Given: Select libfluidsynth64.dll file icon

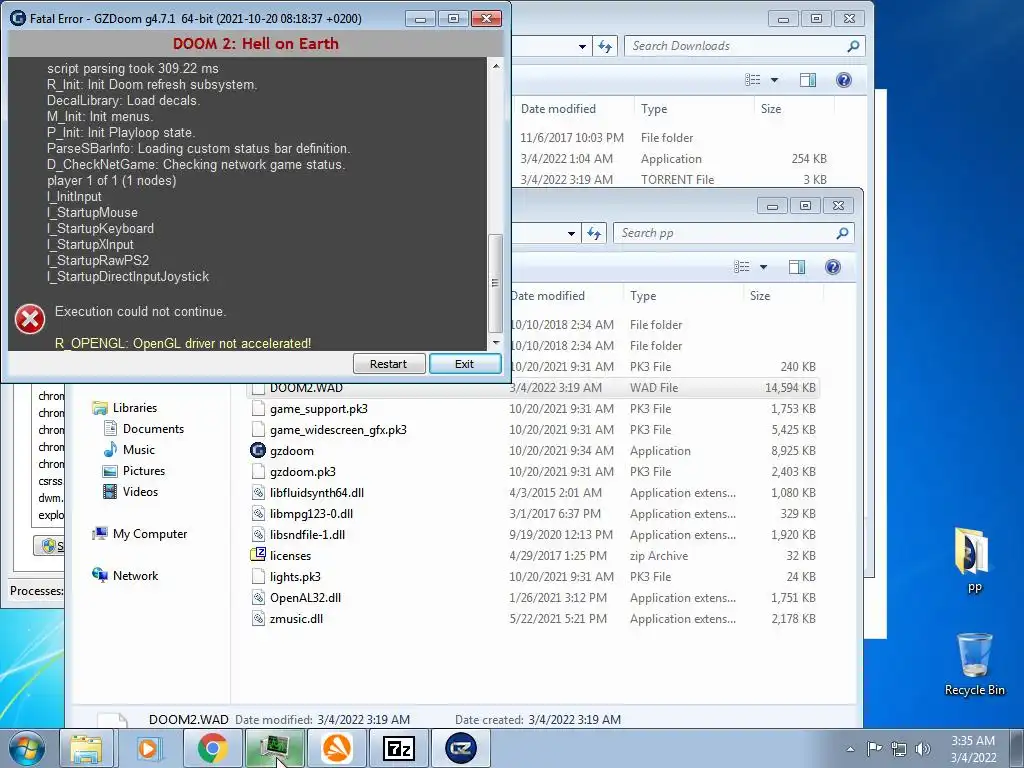Looking at the screenshot, I should point(258,492).
